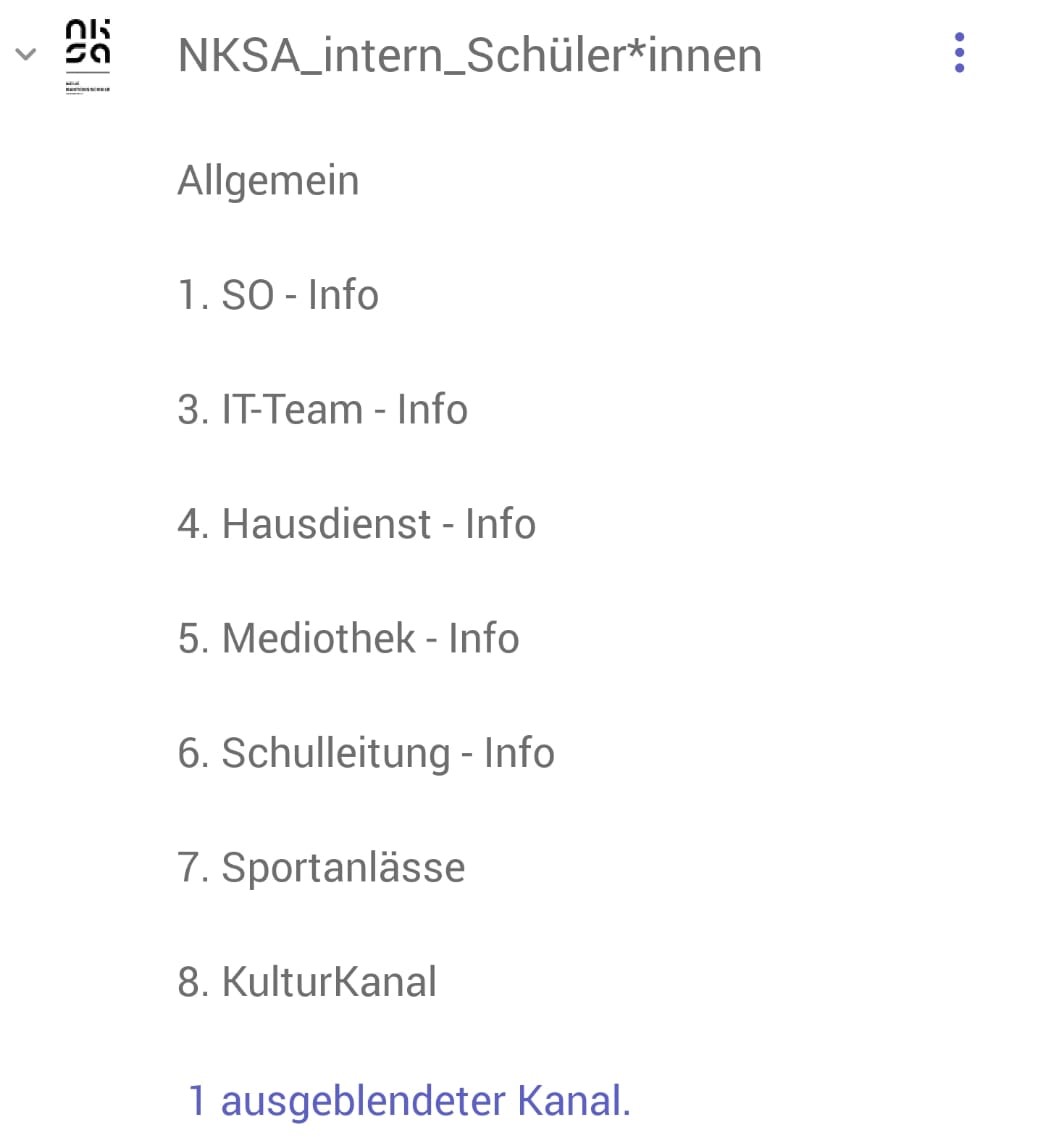This screenshot has height=1143, width=1042.
Task: Open the 7. Sportanlässe channel
Action: [x=321, y=867]
